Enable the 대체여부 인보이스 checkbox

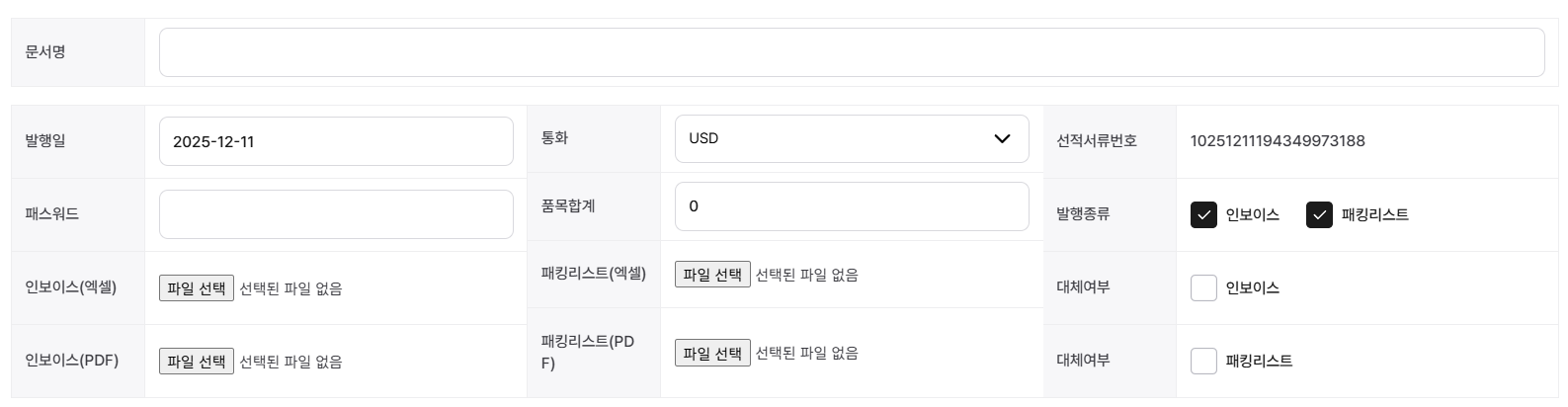(x=1203, y=288)
